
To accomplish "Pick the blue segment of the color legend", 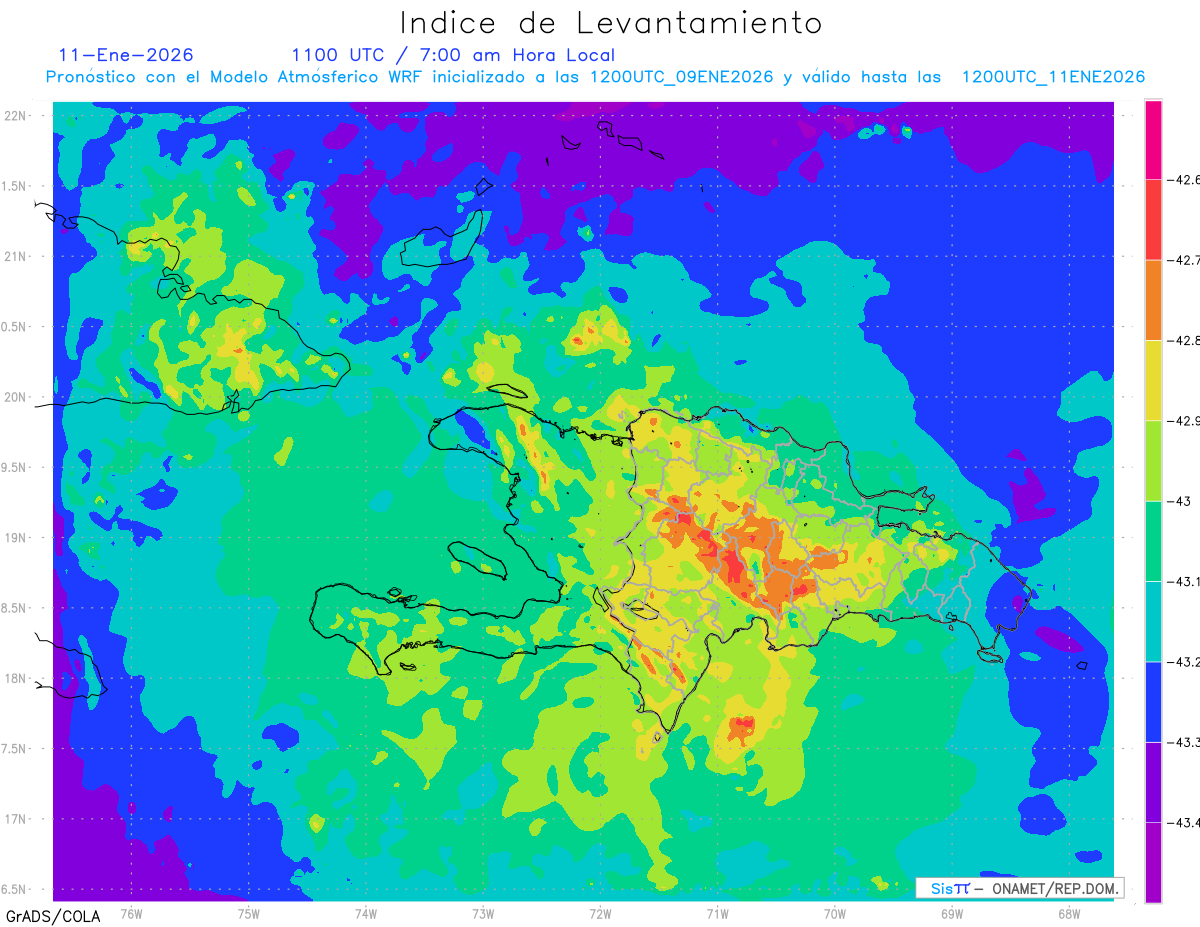I will pyautogui.click(x=1153, y=701).
